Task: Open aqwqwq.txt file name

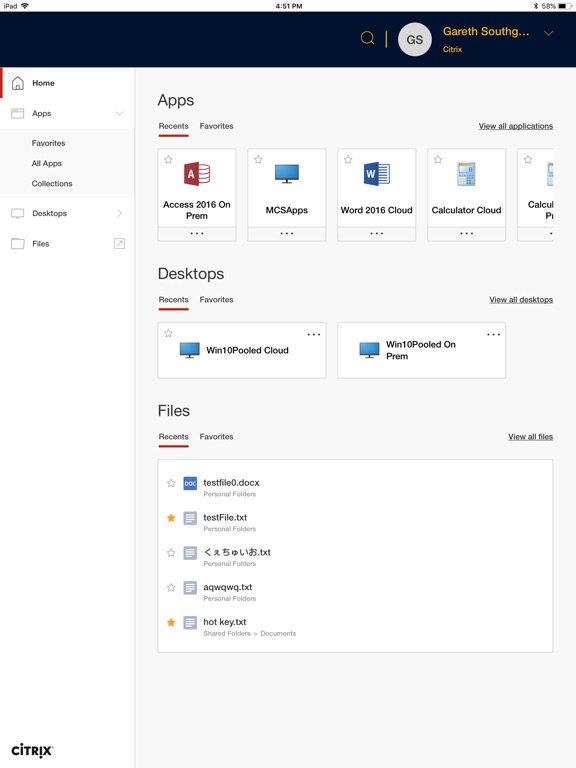Action: (228, 587)
